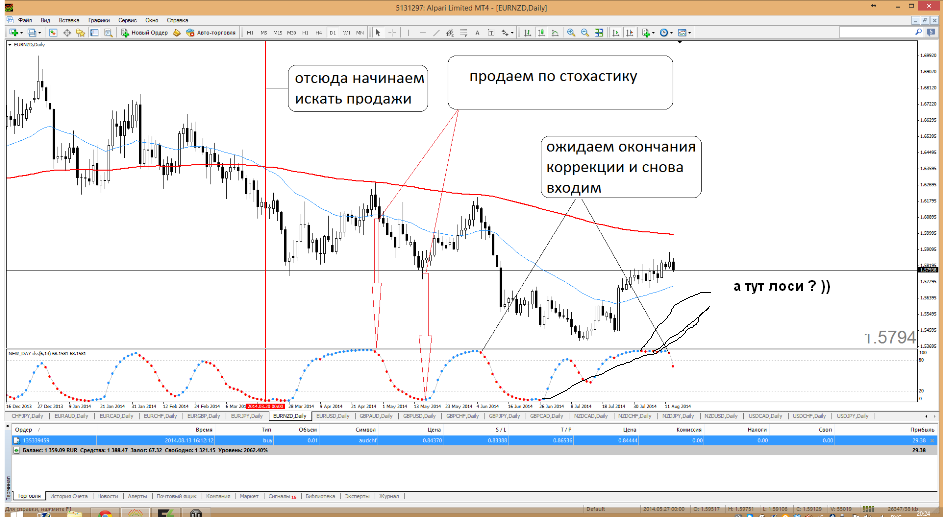Zoom in the chart with magnifier plus
Viewport: 943px width, 517px height.
pos(571,32)
